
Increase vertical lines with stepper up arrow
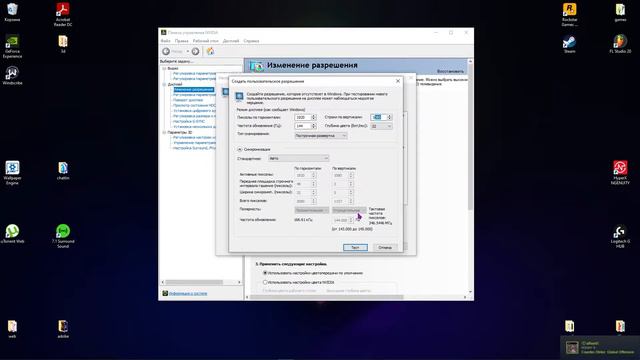pos(389,116)
